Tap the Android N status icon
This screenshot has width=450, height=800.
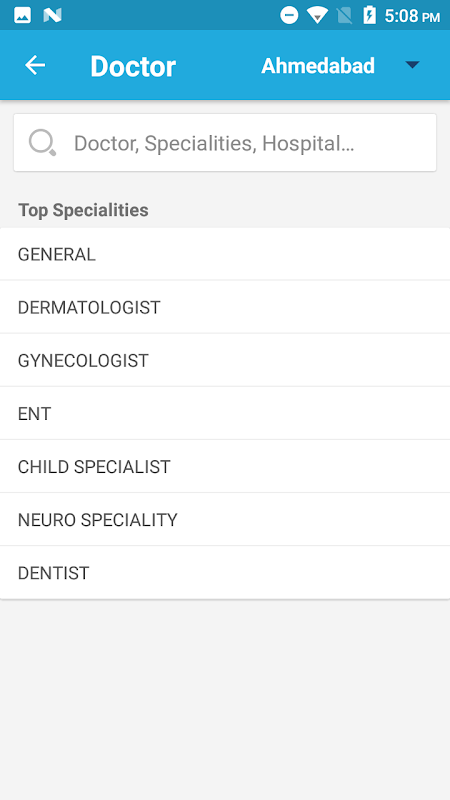[52, 16]
